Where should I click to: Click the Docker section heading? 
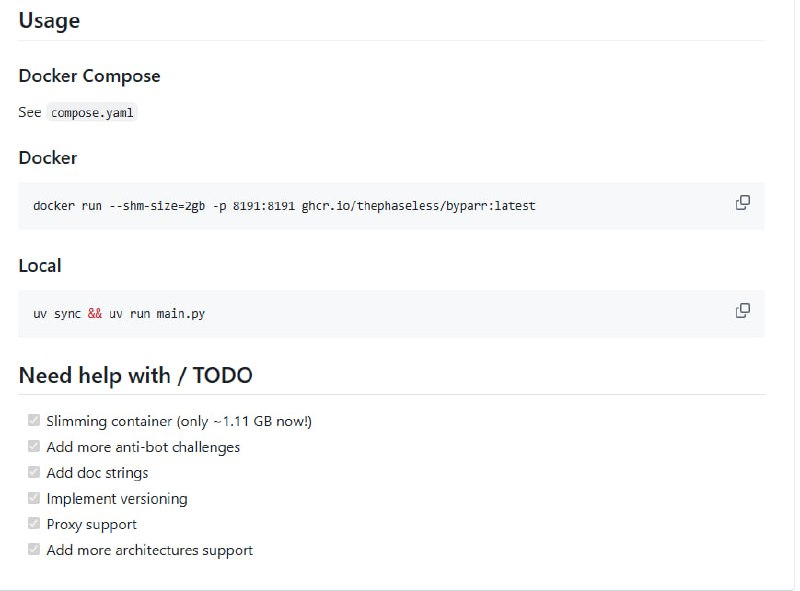(46, 158)
